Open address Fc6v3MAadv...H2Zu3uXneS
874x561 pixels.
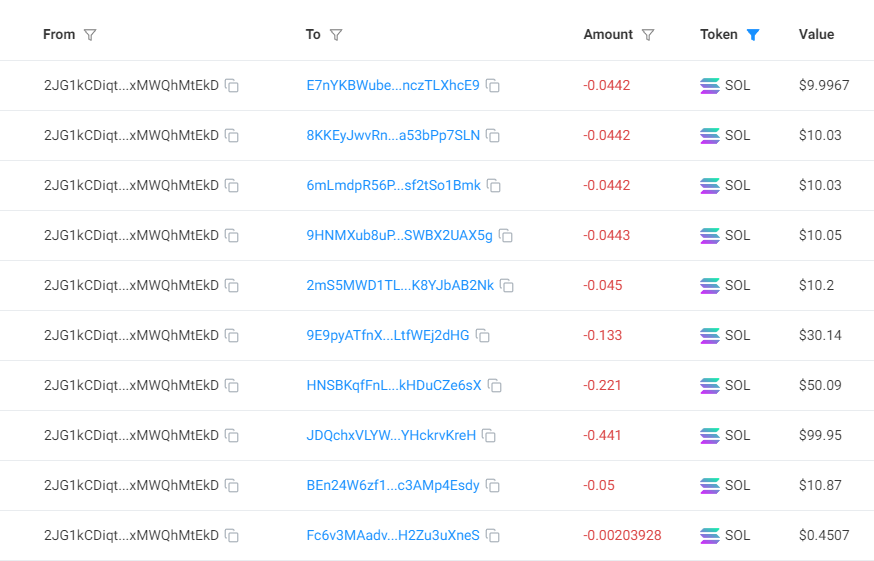pos(393,535)
